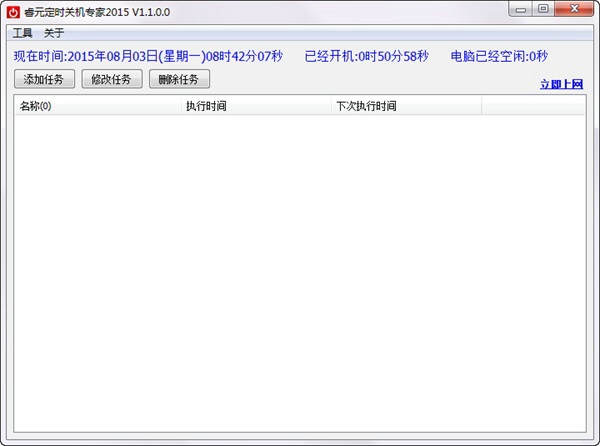Close the shutdown timer window
The image size is (600, 446).
tap(574, 9)
